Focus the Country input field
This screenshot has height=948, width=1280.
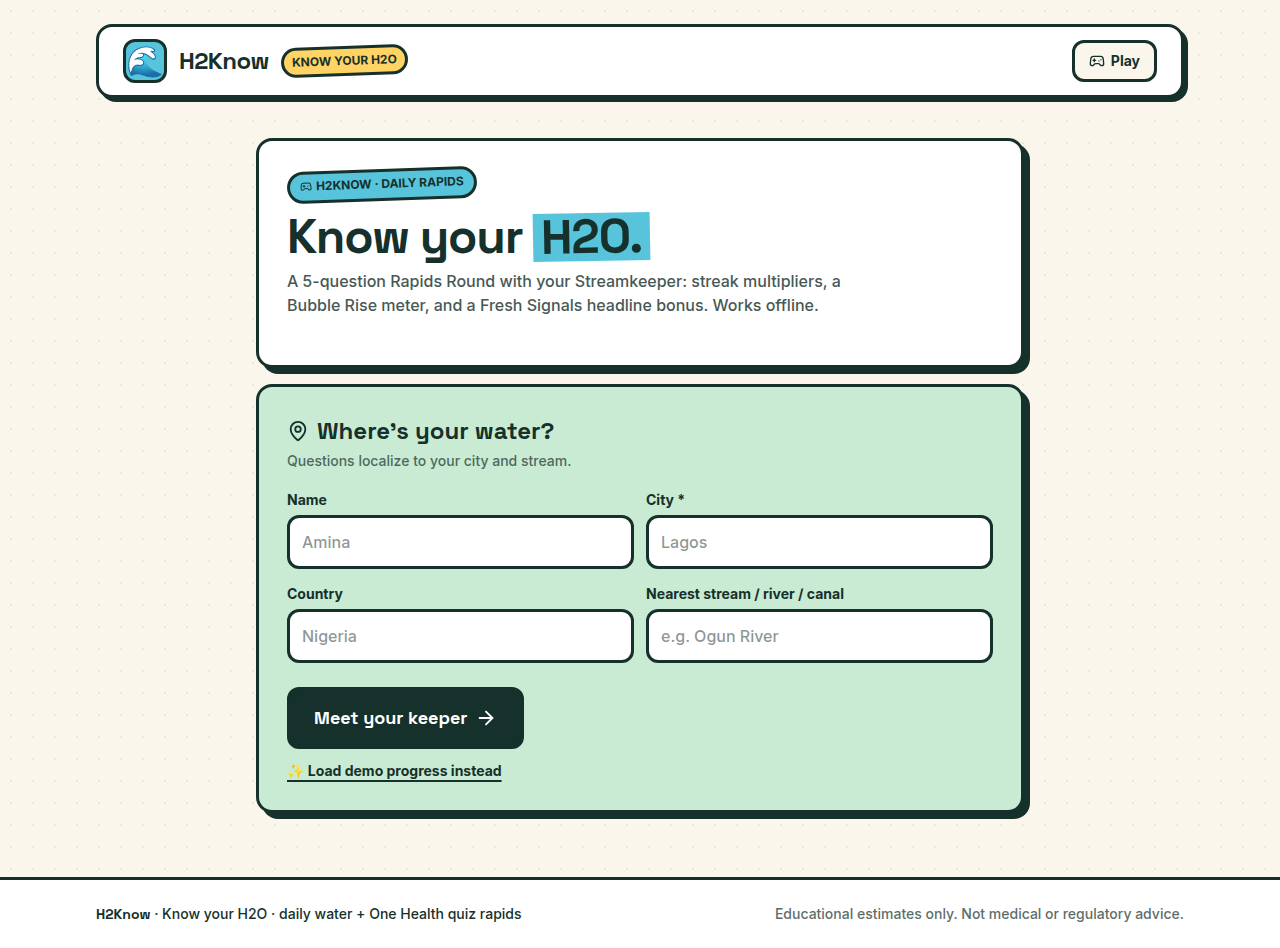(460, 636)
